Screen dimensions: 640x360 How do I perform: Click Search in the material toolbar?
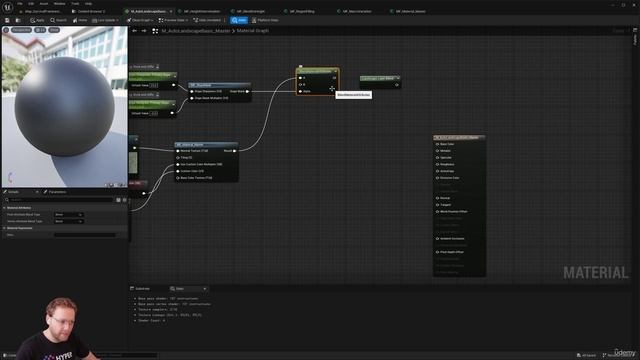click(58, 20)
